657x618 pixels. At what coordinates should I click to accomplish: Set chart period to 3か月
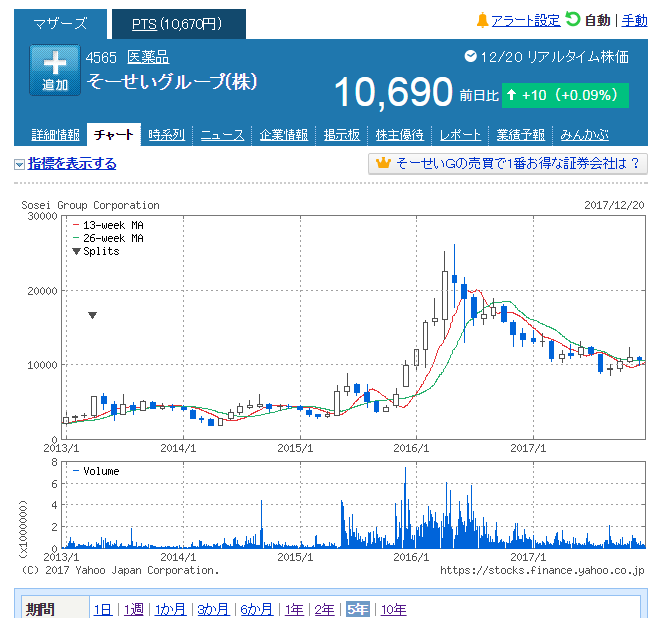[213, 610]
